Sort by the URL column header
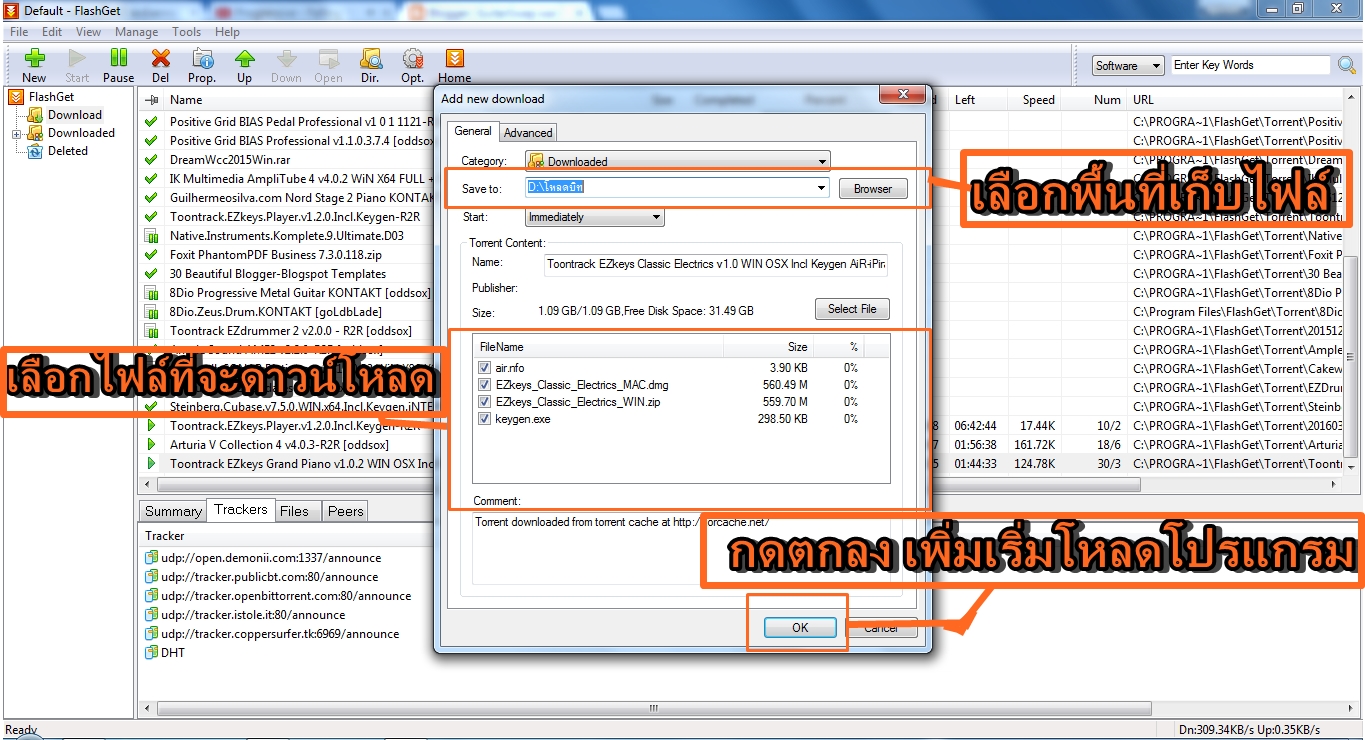This screenshot has height=740, width=1365. (1143, 100)
